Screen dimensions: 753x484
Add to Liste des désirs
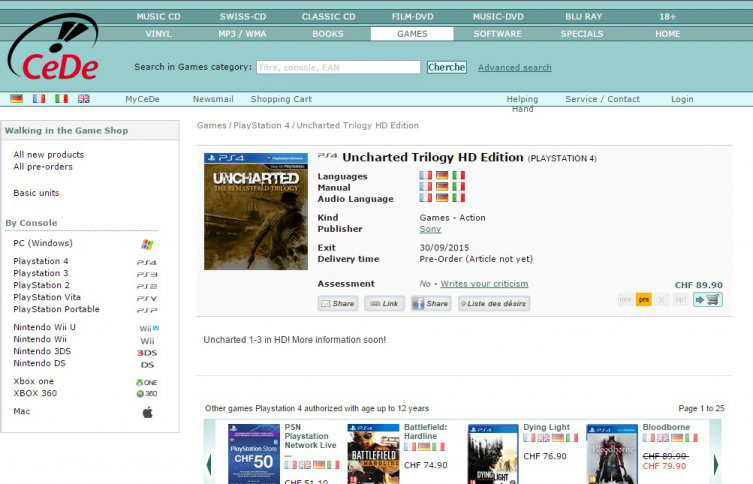[494, 303]
